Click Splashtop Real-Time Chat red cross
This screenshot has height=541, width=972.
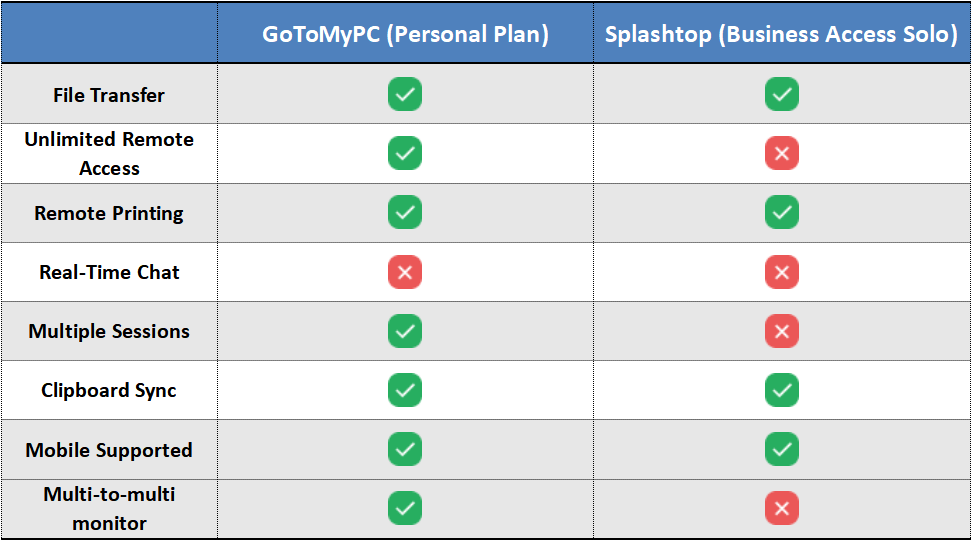782,272
